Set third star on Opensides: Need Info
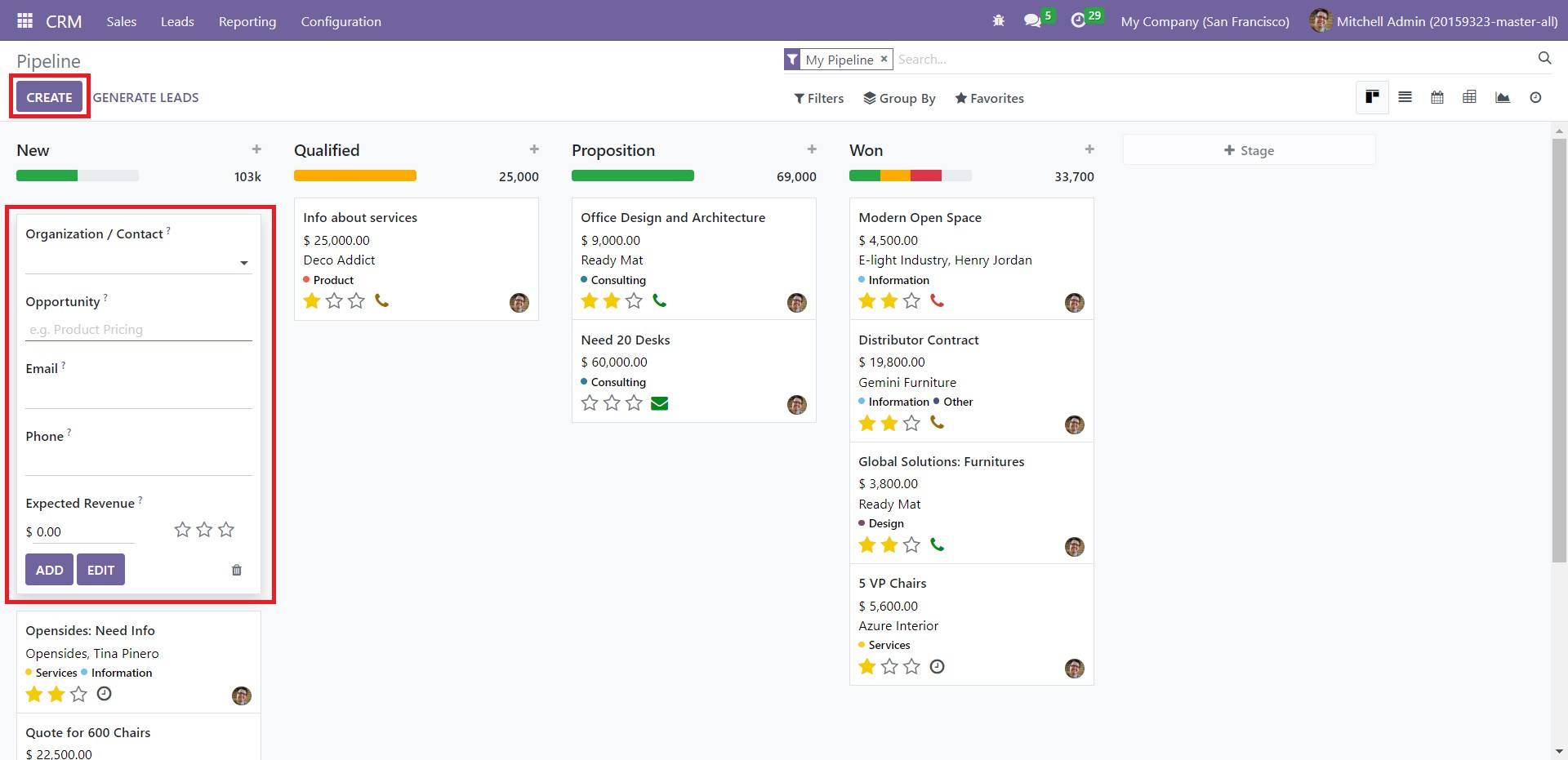Viewport: 1568px width, 760px height. point(78,695)
